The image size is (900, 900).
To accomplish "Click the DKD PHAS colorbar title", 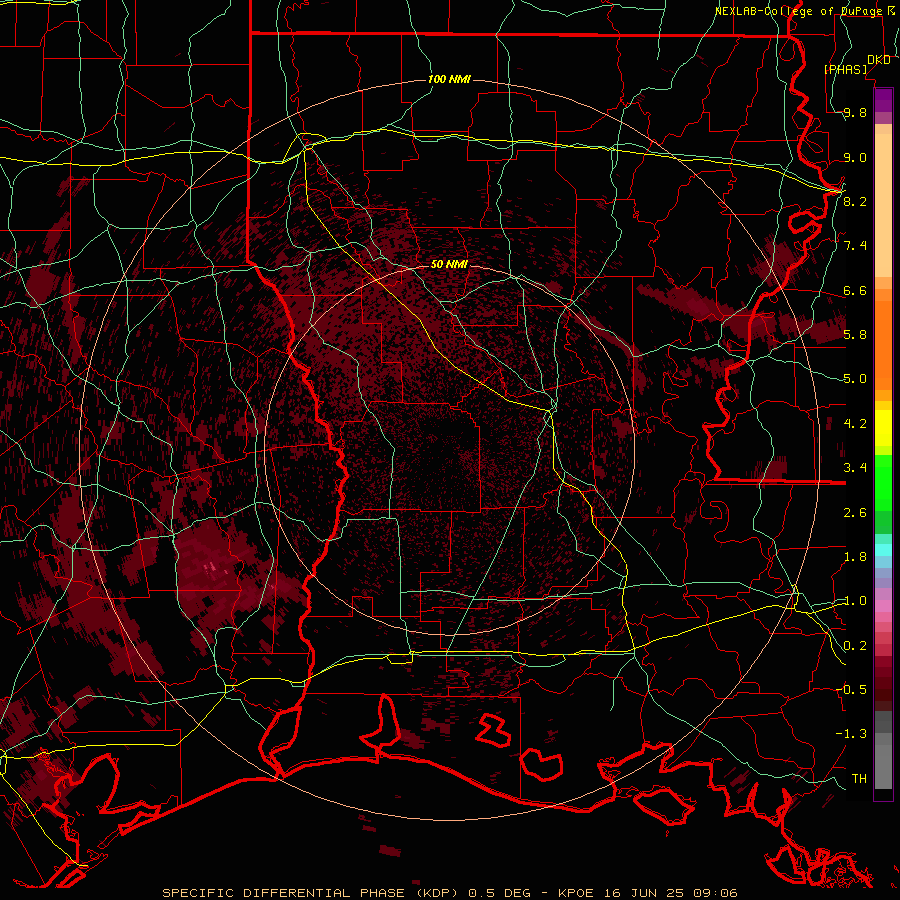I will pyautogui.click(x=858, y=64).
